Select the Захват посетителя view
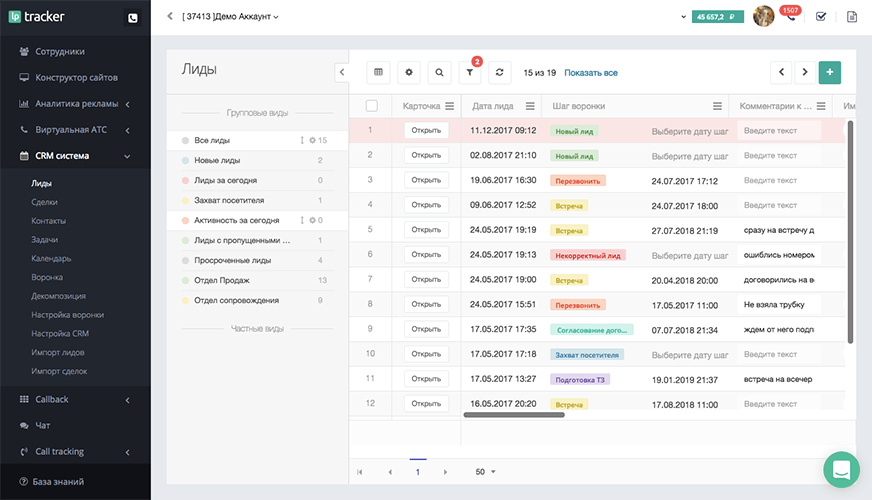 [x=257, y=200]
